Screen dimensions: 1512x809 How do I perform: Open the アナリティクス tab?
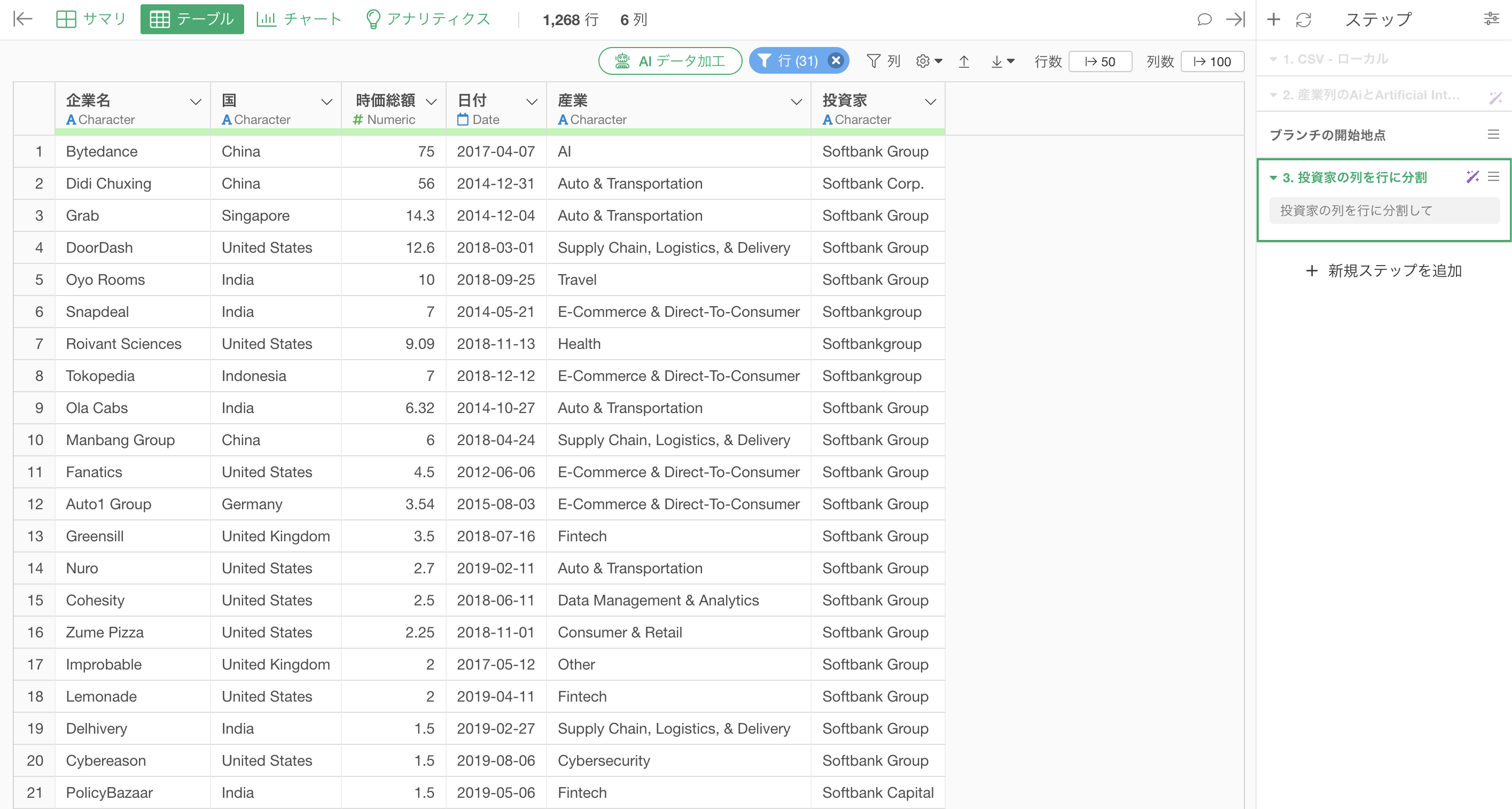click(427, 19)
